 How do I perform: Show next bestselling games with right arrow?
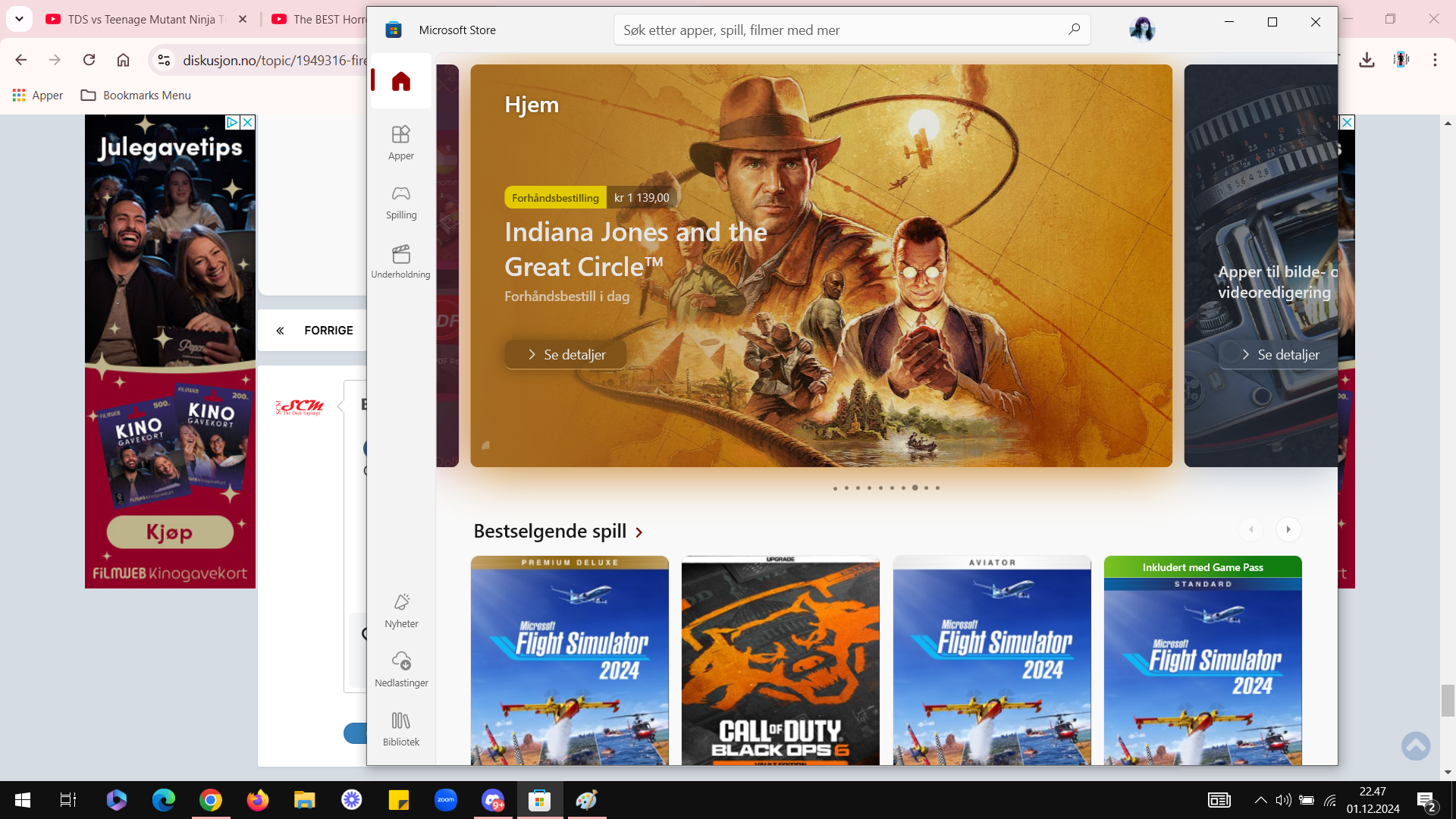1288,529
